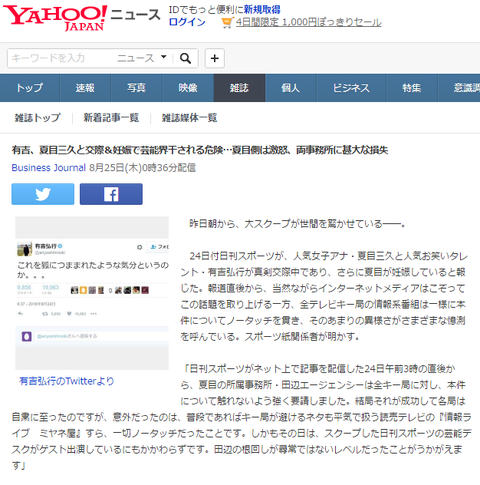The width and height of the screenshot is (480, 485).
Task: Share article via Twitter bird button
Action: click(43, 194)
